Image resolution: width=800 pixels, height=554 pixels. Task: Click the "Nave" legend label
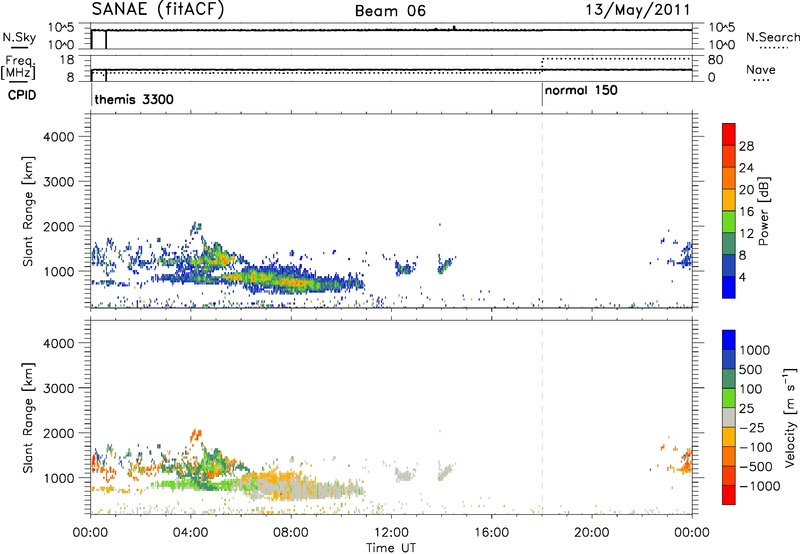761,69
